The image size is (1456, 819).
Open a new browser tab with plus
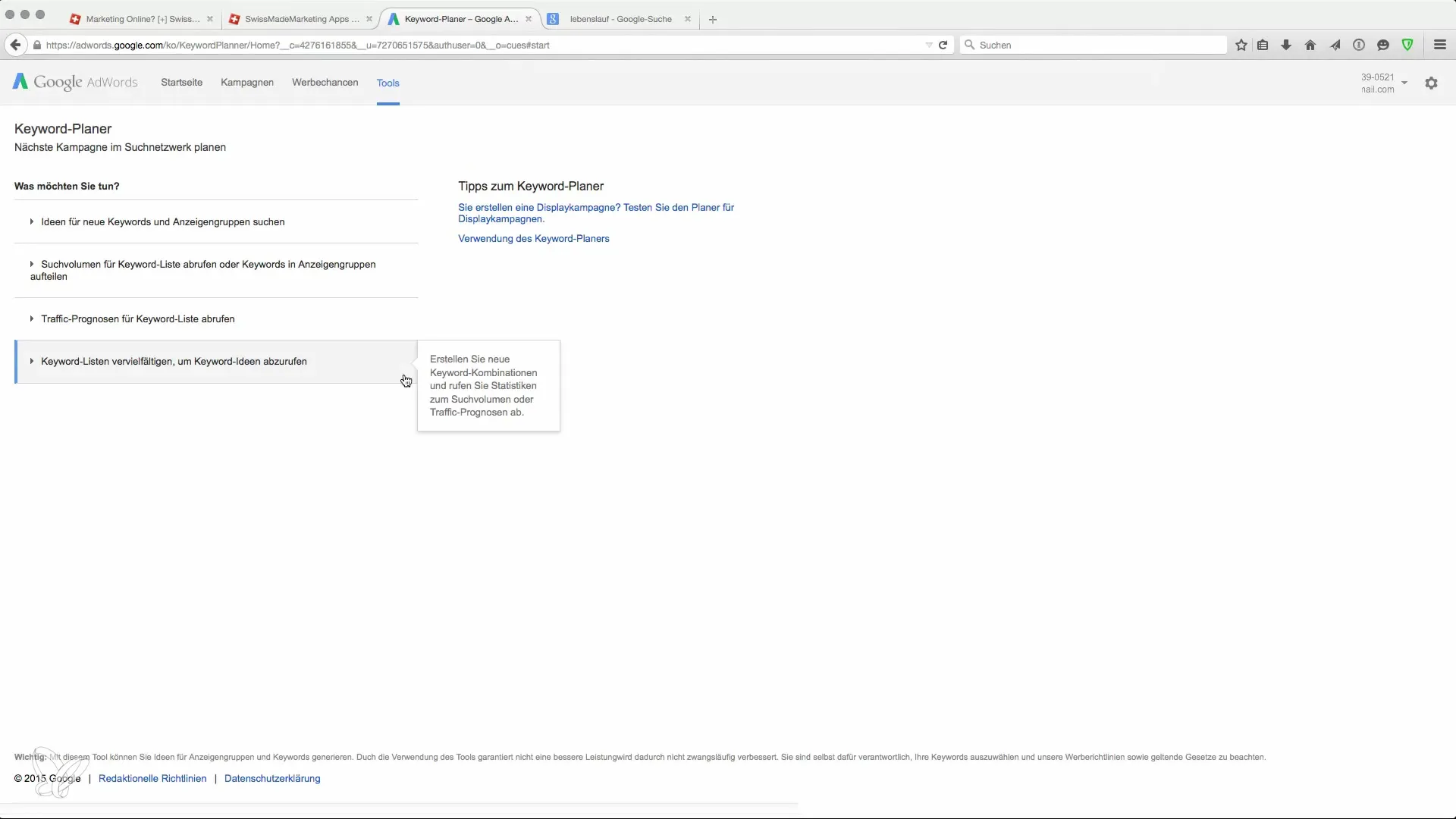click(712, 19)
